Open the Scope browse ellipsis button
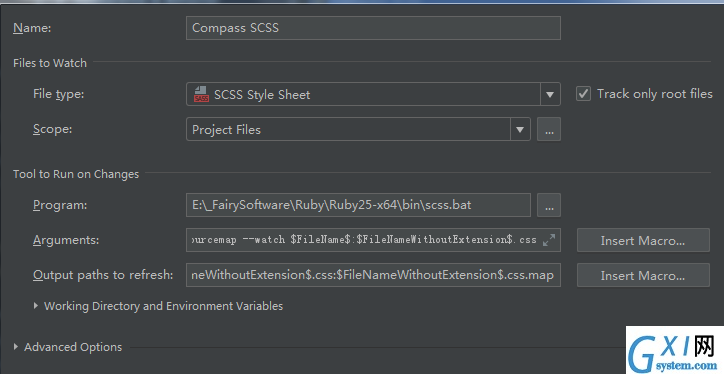724x374 pixels. [x=549, y=129]
